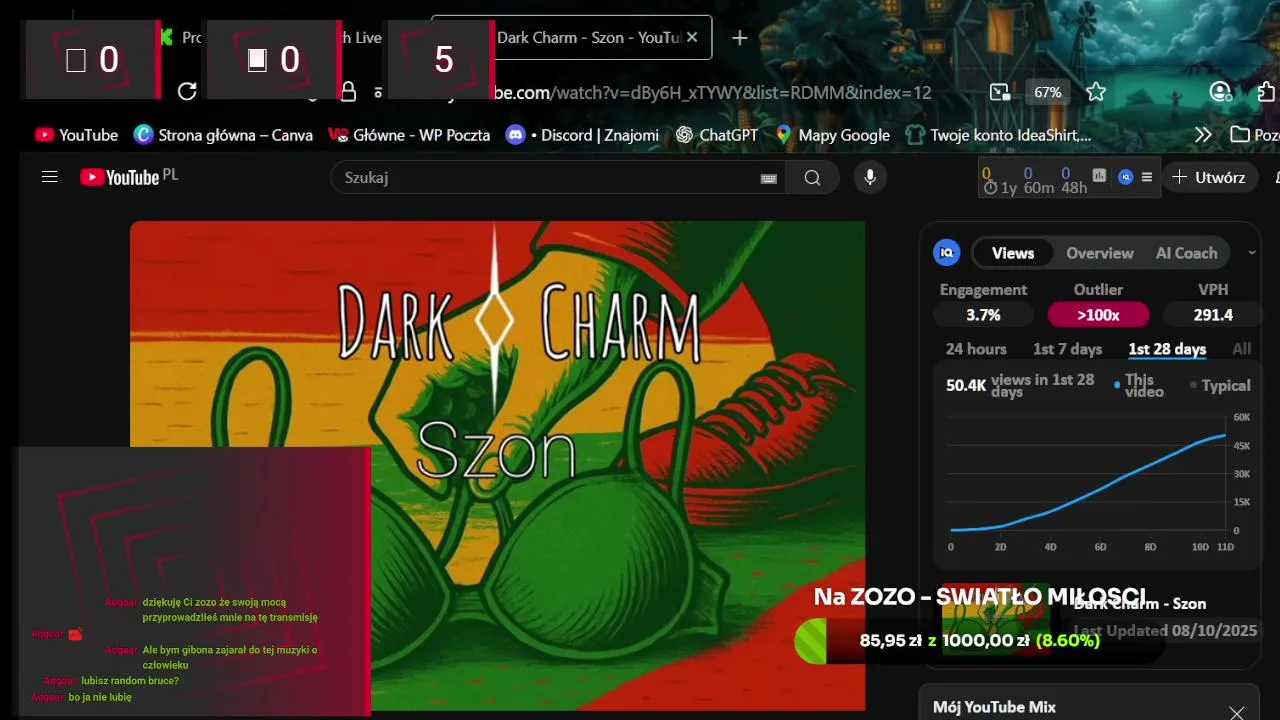The image size is (1280, 720).
Task: Click the Dark Charm Szon video player
Action: coord(497,465)
